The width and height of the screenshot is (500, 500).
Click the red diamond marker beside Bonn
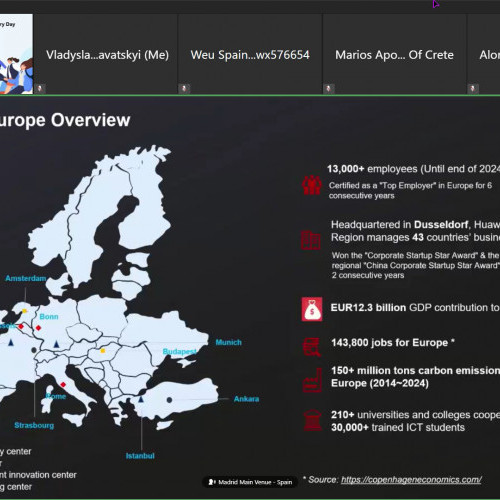pyautogui.click(x=38, y=328)
